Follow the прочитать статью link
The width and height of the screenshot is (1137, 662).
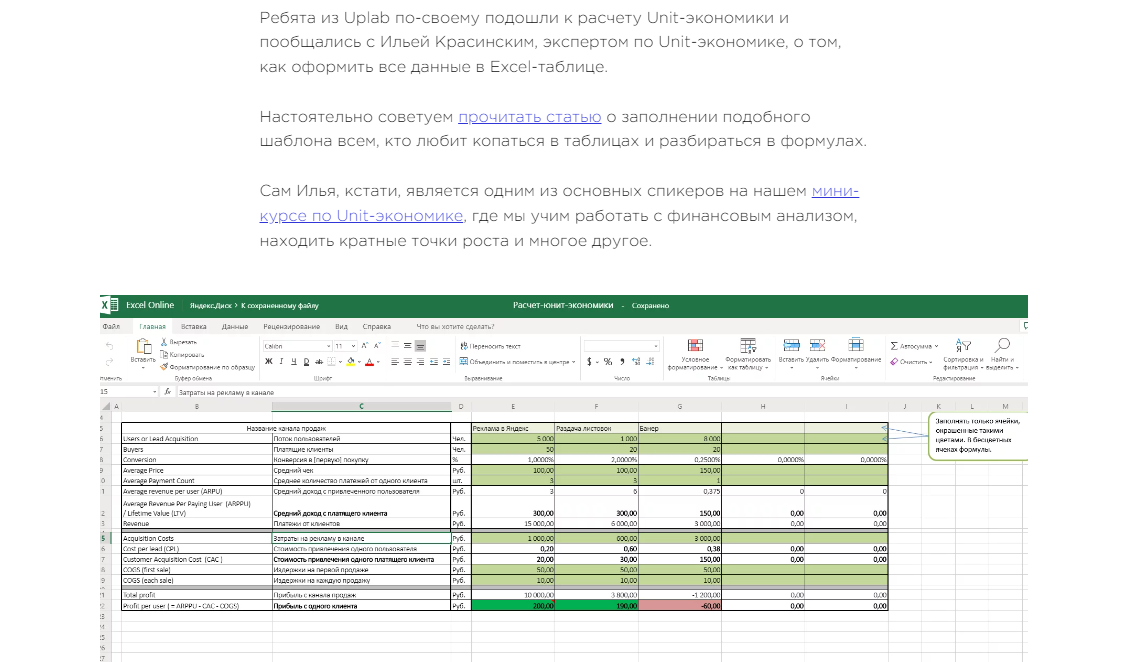(529, 117)
